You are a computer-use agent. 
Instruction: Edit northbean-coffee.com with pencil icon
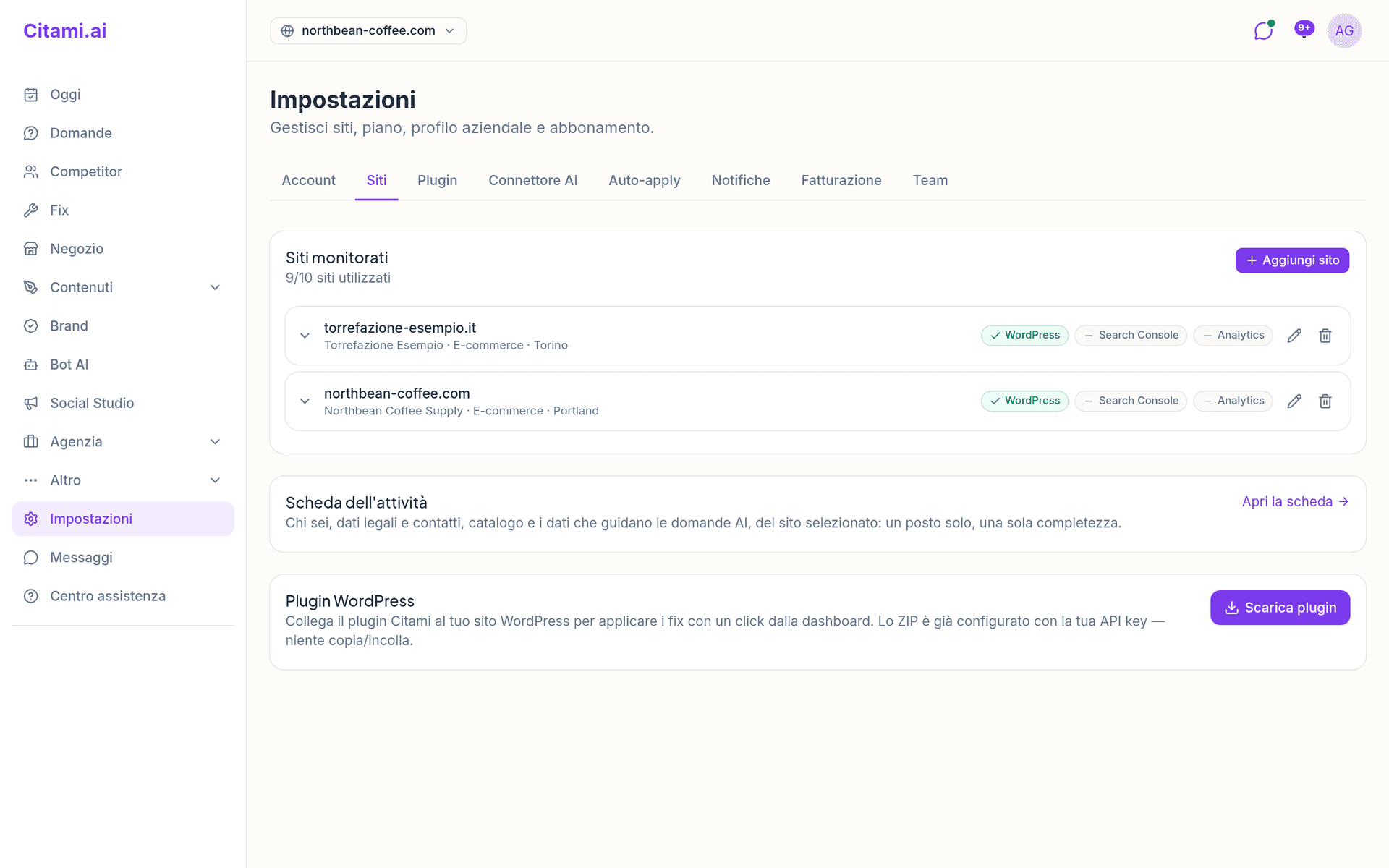pyautogui.click(x=1294, y=401)
